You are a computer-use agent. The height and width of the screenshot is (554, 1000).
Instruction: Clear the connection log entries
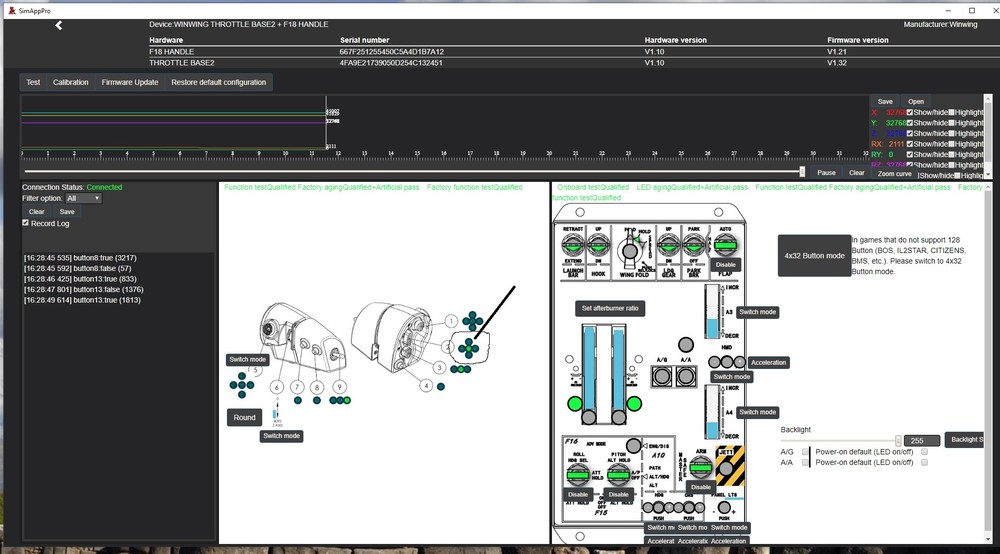point(36,212)
